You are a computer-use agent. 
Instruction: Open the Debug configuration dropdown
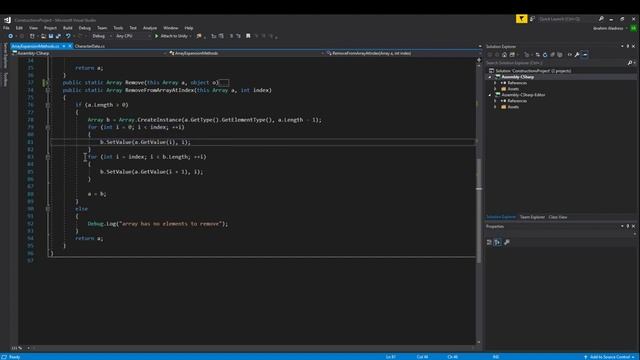101,36
